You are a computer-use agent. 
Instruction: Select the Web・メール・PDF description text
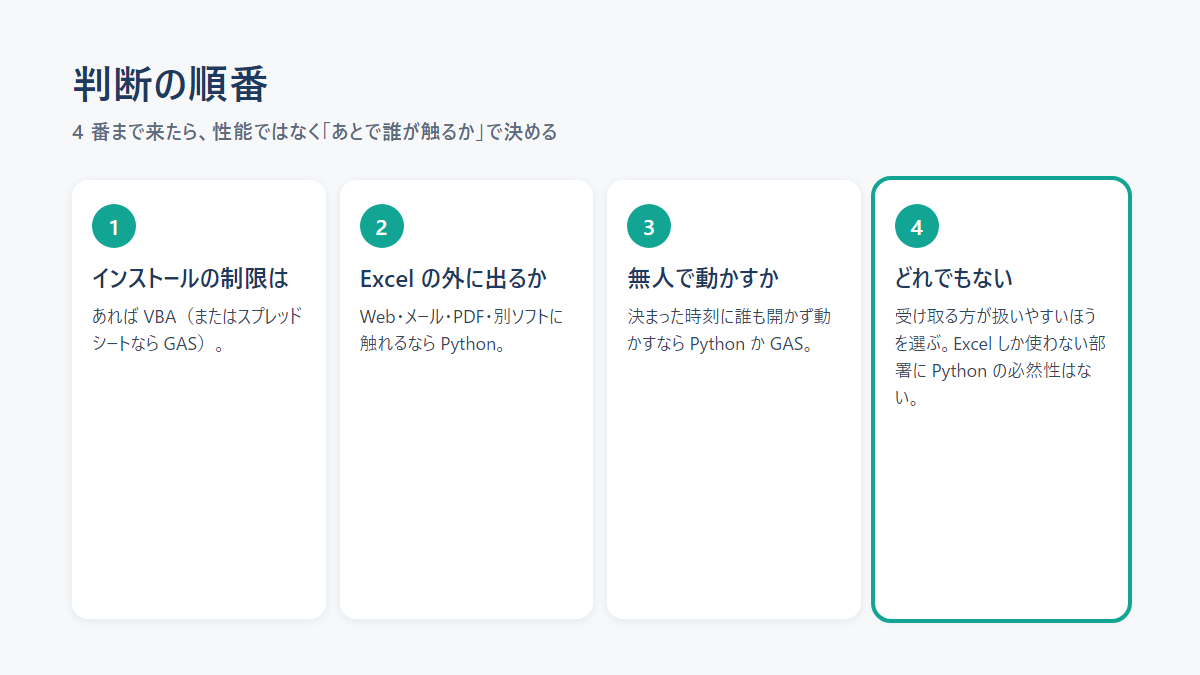coord(462,330)
